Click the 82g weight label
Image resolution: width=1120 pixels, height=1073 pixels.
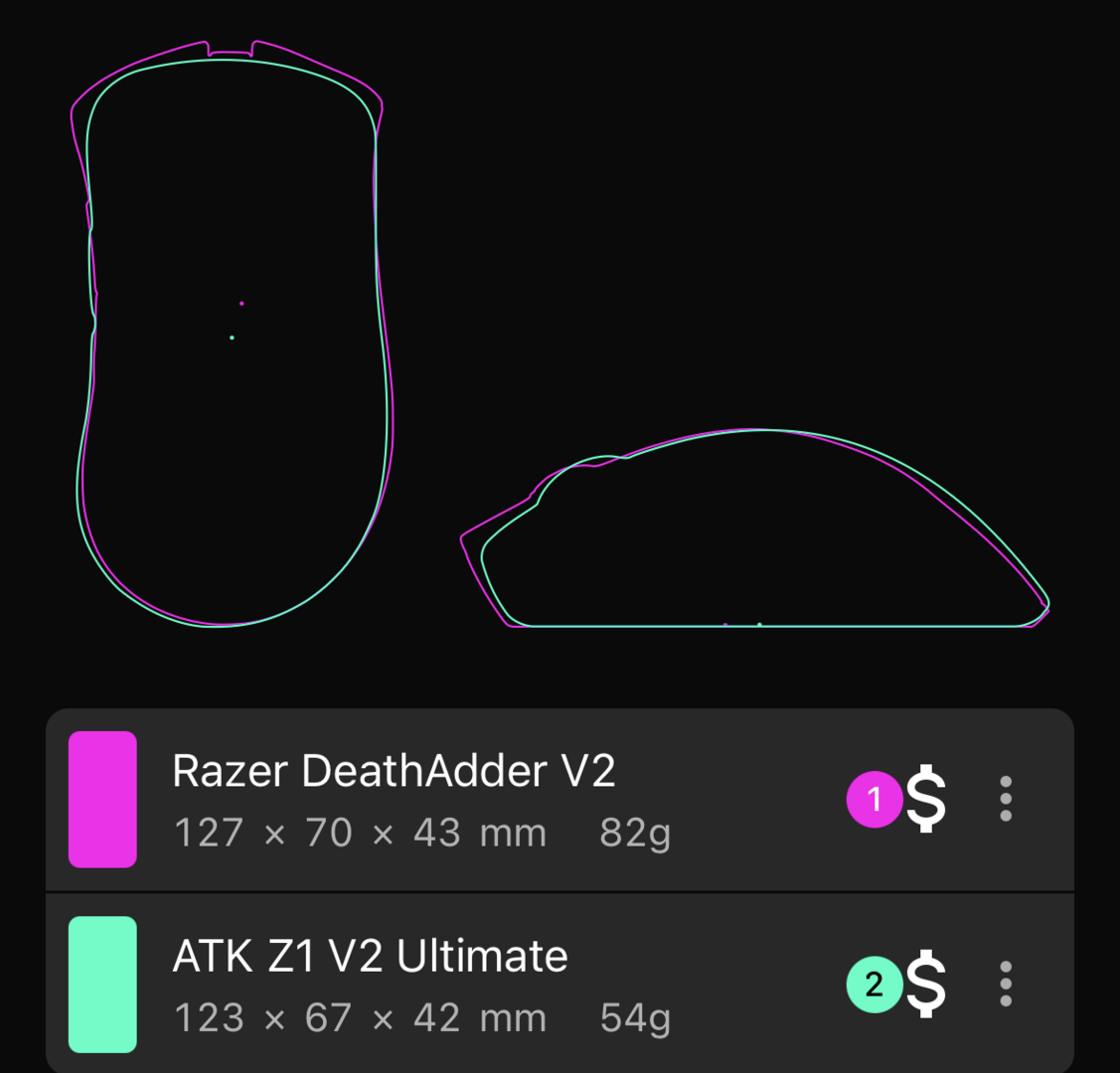click(635, 834)
